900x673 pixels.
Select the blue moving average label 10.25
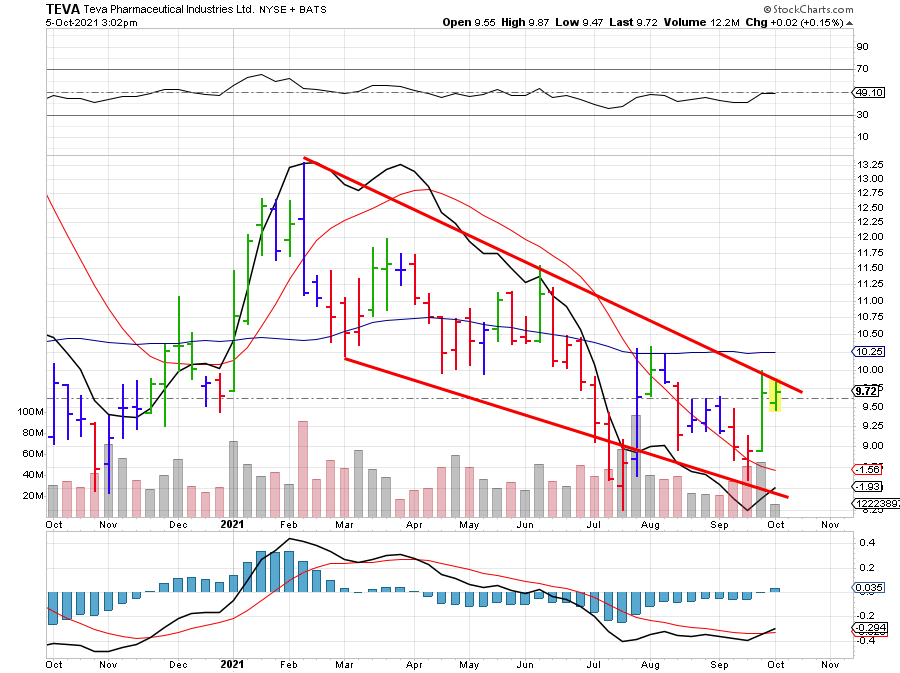point(868,352)
